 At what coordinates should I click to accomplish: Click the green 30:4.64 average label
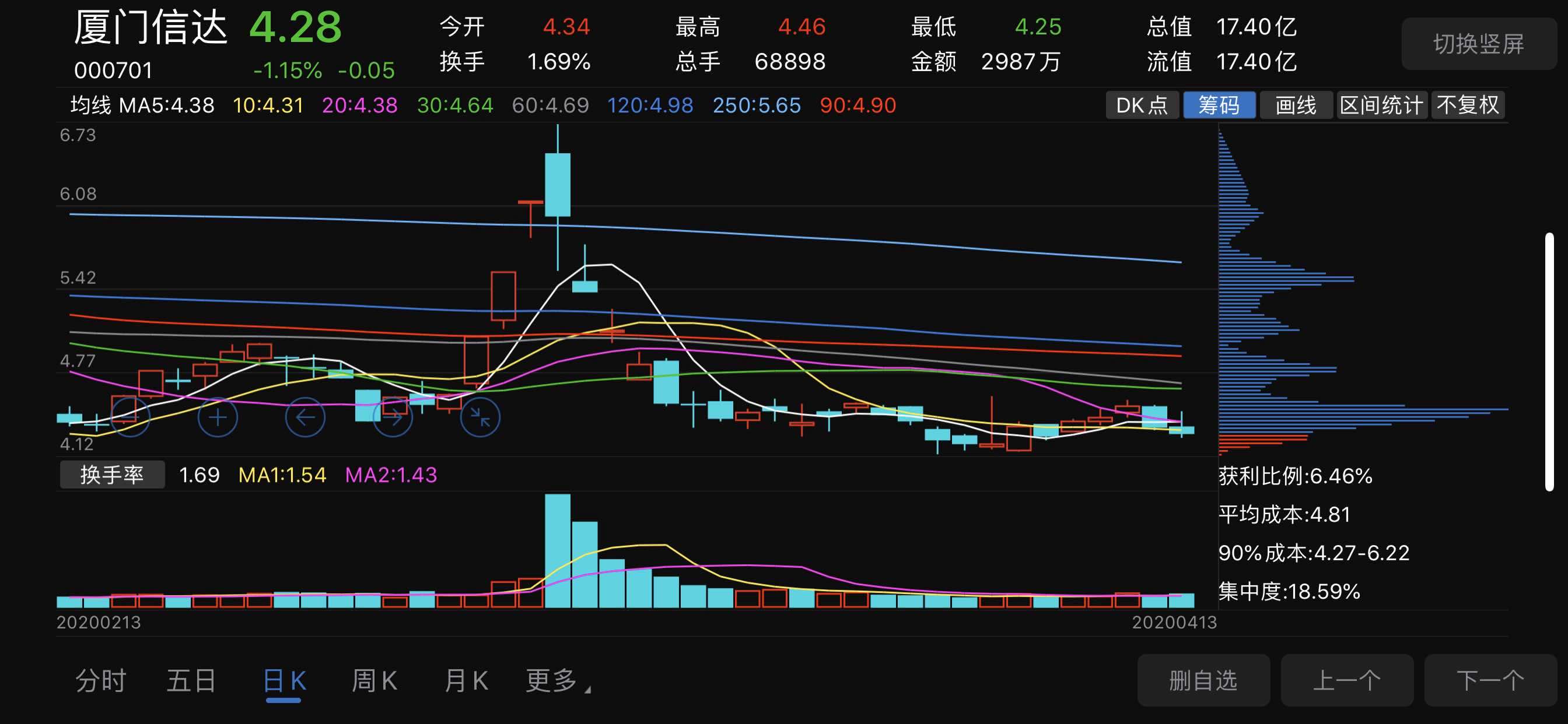point(454,106)
